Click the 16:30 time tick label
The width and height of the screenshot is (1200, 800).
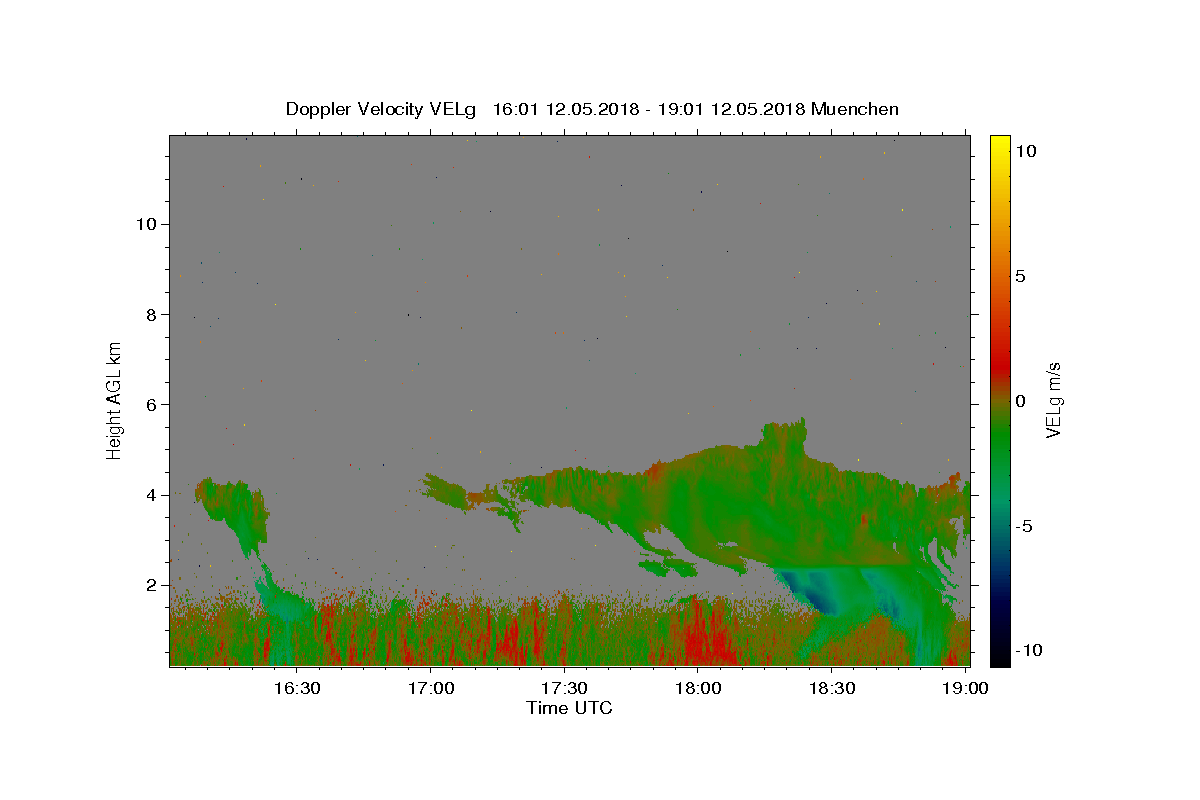click(296, 688)
